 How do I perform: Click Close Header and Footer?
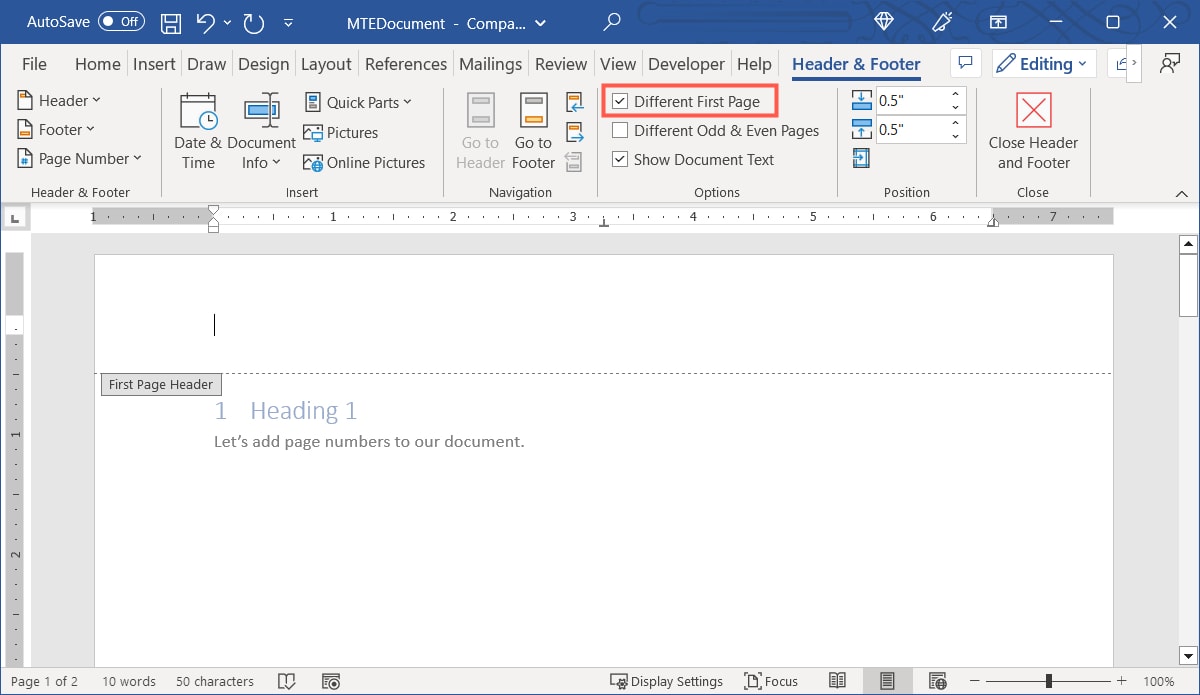click(x=1032, y=131)
